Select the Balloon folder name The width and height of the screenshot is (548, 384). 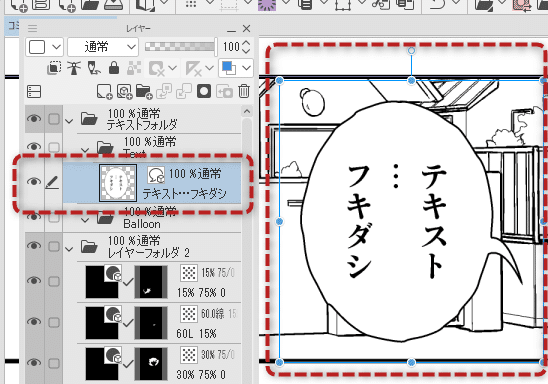click(x=142, y=224)
